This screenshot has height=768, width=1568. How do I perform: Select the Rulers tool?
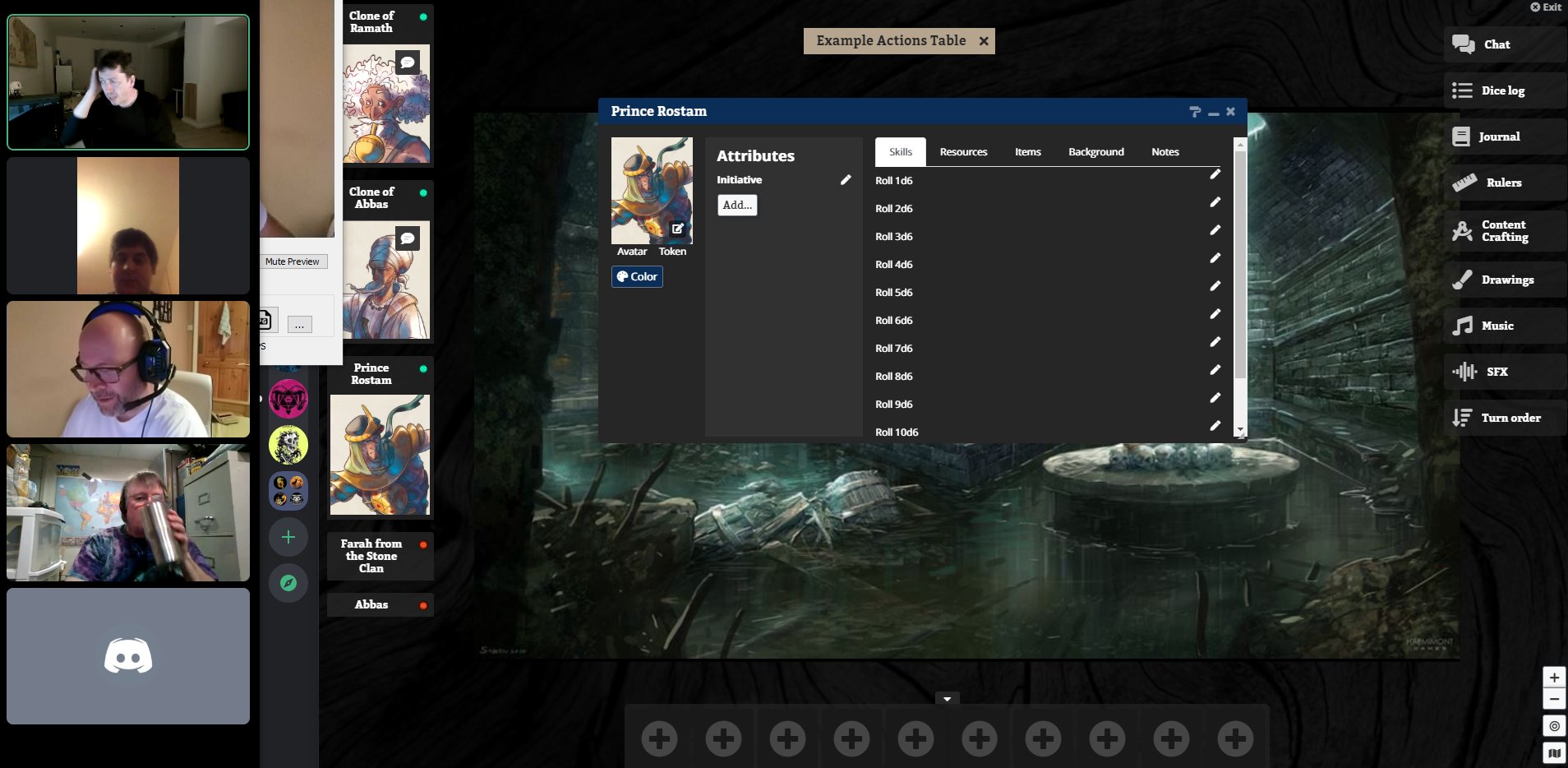pyautogui.click(x=1502, y=183)
